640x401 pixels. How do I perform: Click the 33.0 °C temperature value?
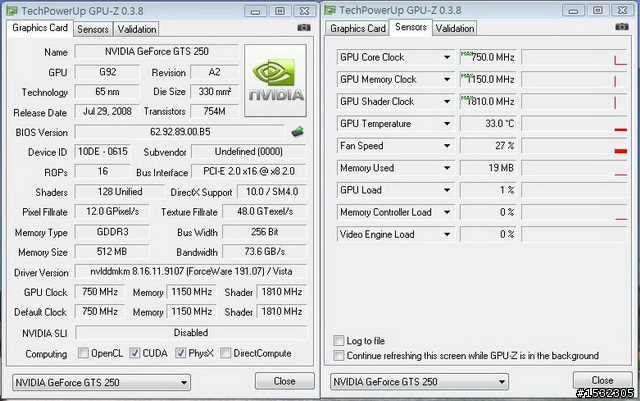point(488,123)
